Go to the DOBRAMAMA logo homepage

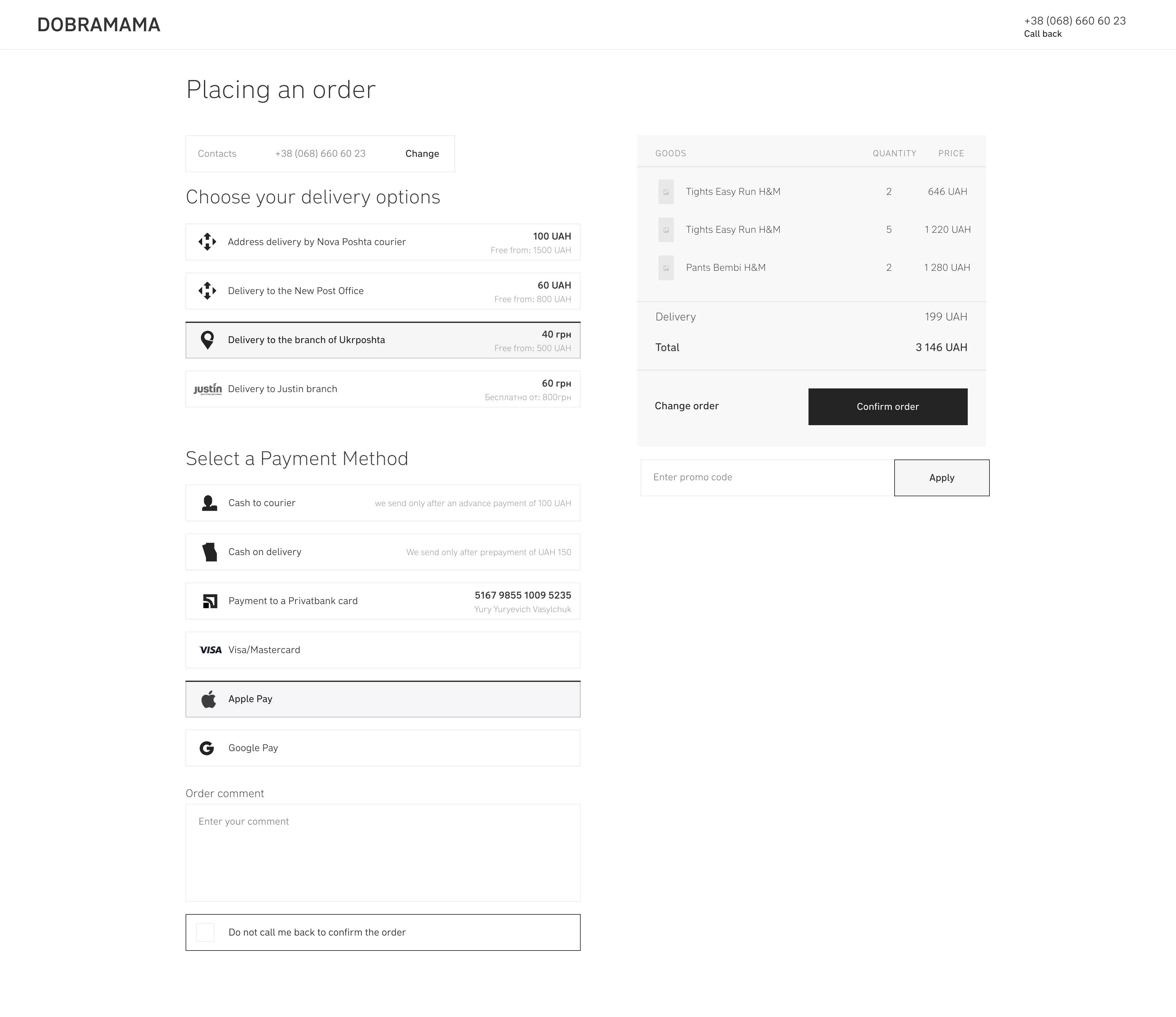(99, 25)
